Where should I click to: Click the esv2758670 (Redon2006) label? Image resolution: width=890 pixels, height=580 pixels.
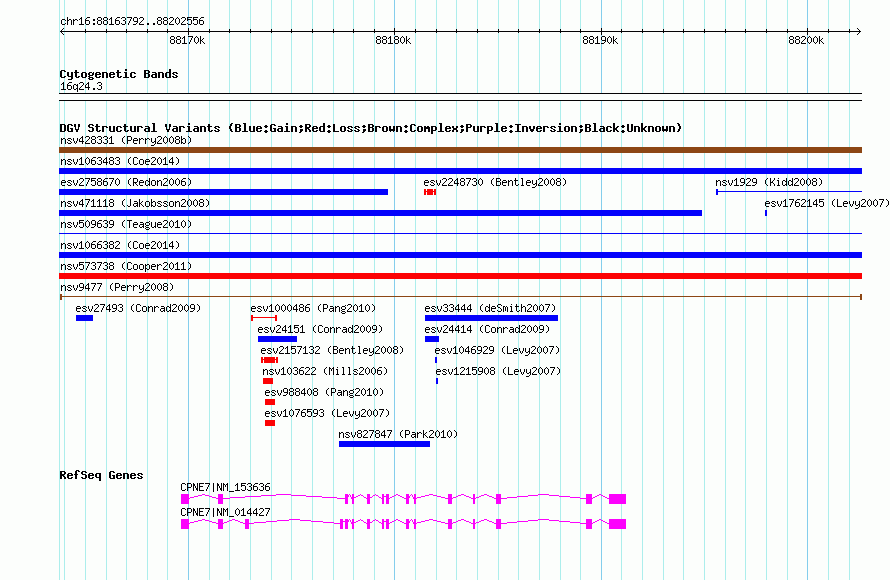[x=126, y=182]
